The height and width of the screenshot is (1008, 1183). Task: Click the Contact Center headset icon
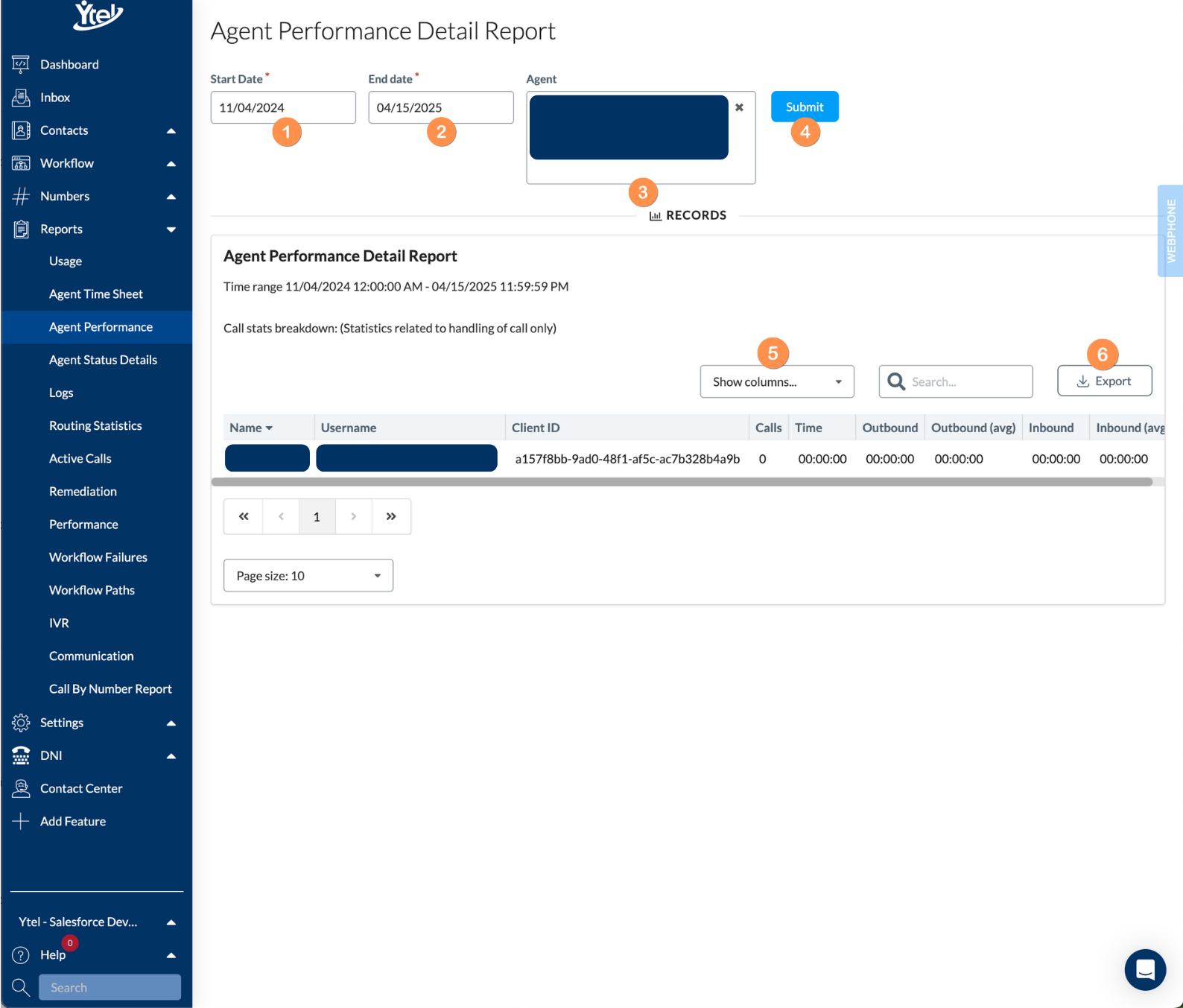pyautogui.click(x=21, y=788)
